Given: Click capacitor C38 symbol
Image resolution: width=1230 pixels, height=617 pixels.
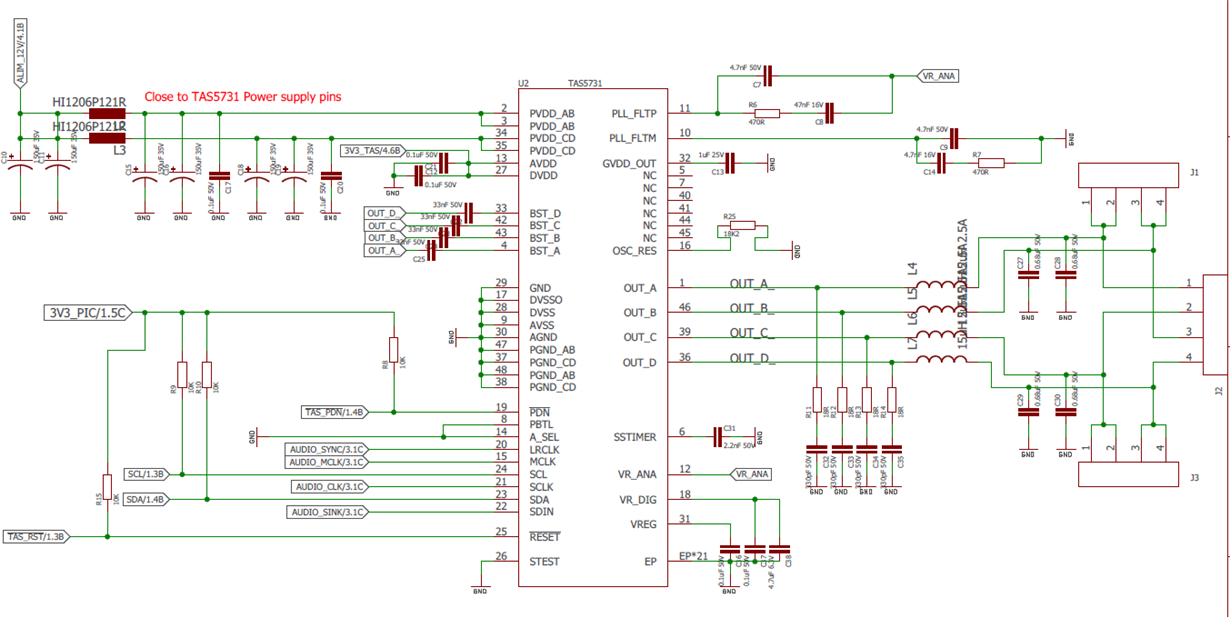Looking at the screenshot, I should [780, 549].
